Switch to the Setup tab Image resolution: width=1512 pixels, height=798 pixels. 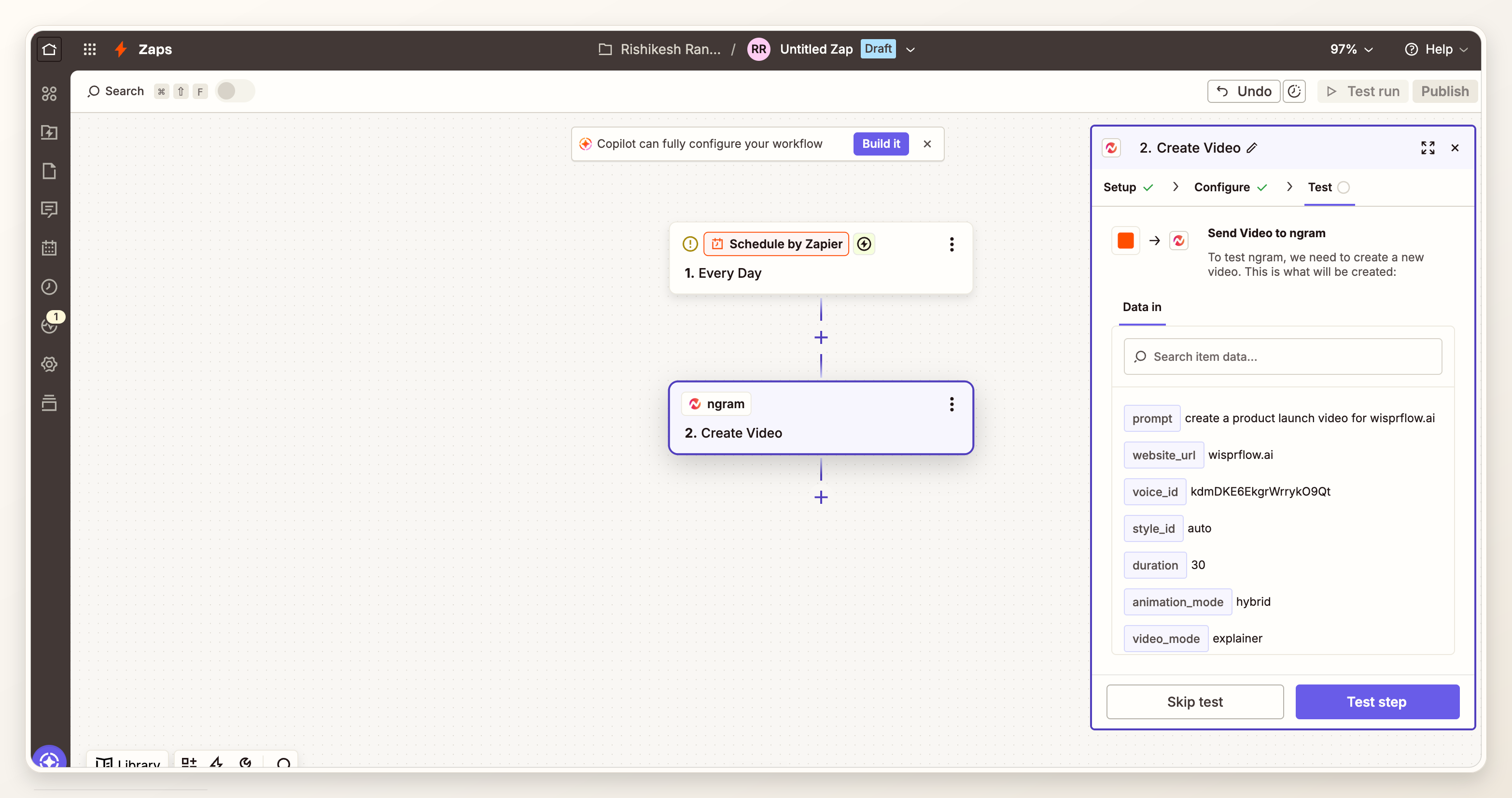tap(1128, 187)
